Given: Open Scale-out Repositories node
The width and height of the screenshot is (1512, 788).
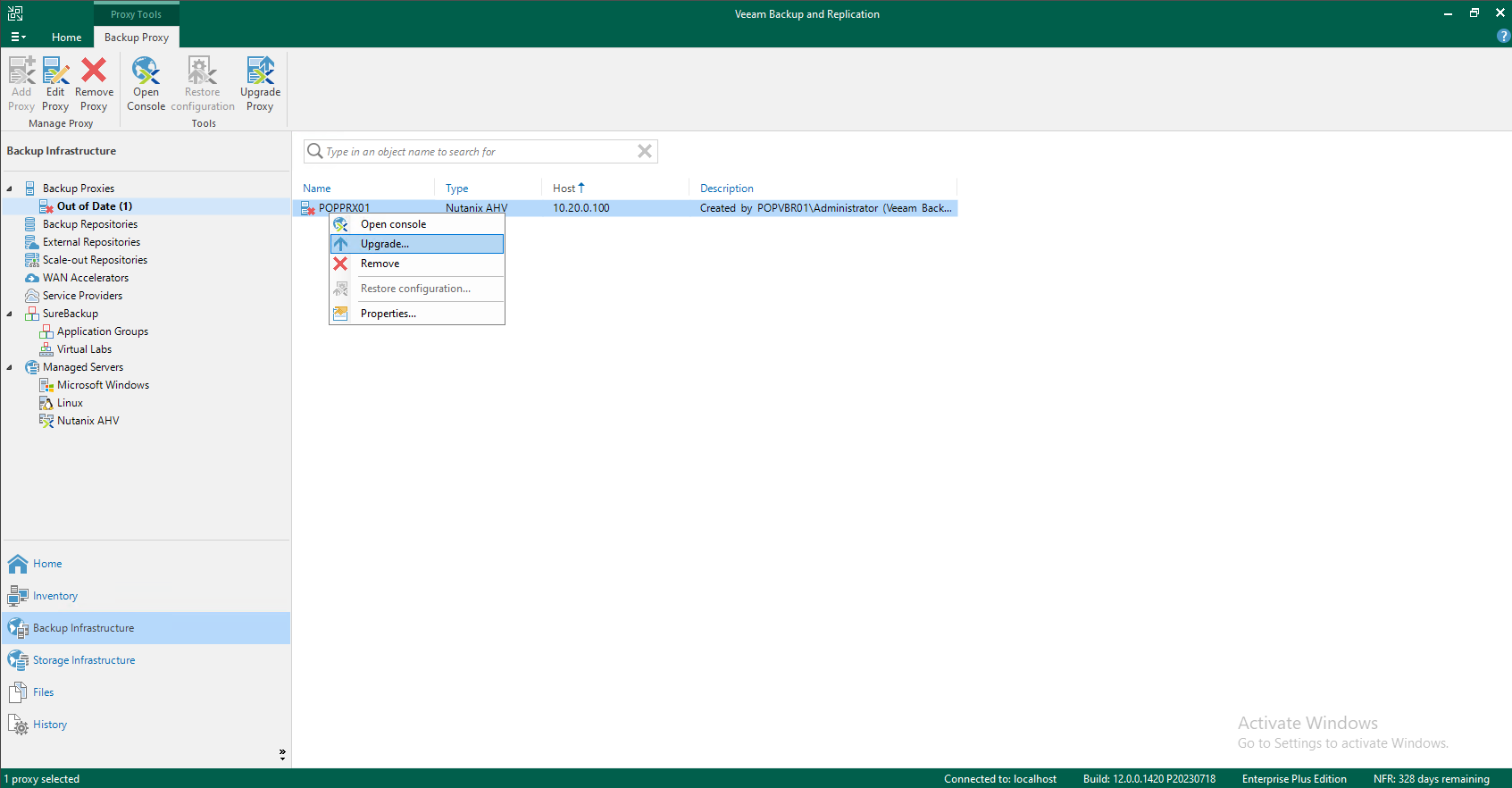Looking at the screenshot, I should coord(95,260).
